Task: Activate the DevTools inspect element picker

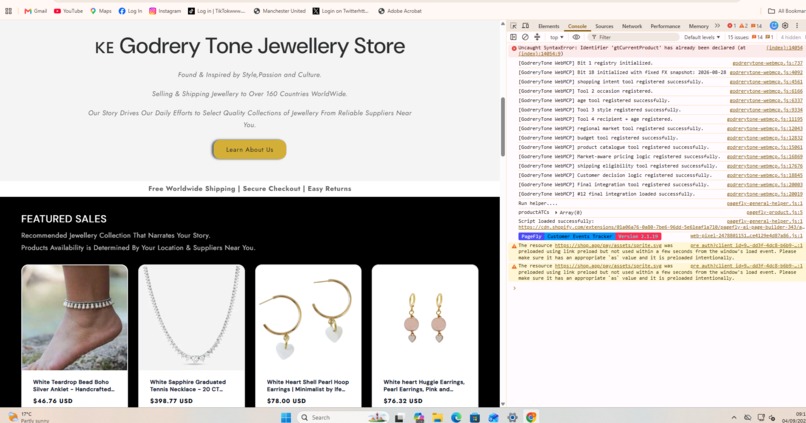Action: pyautogui.click(x=514, y=26)
